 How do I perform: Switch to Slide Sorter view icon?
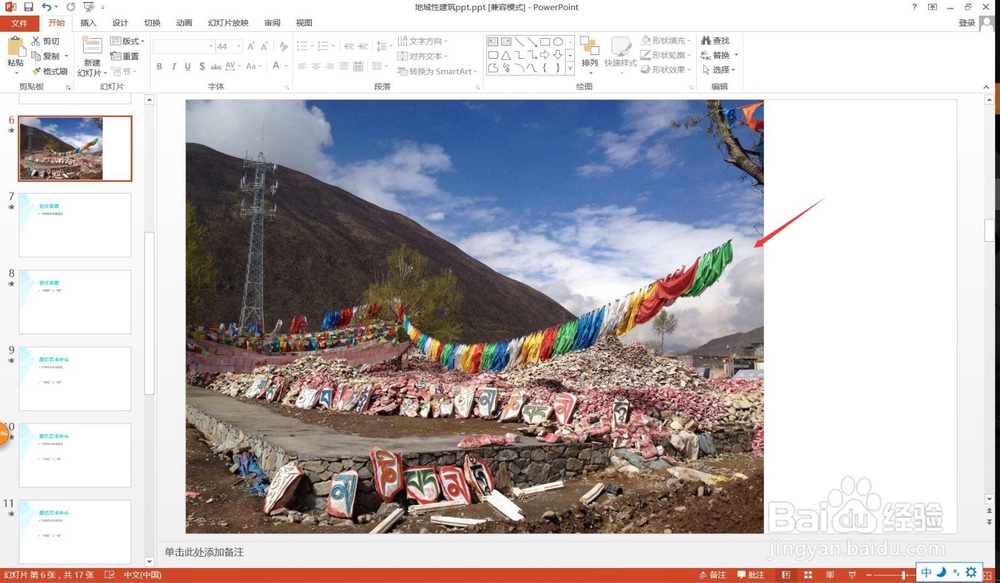808,575
